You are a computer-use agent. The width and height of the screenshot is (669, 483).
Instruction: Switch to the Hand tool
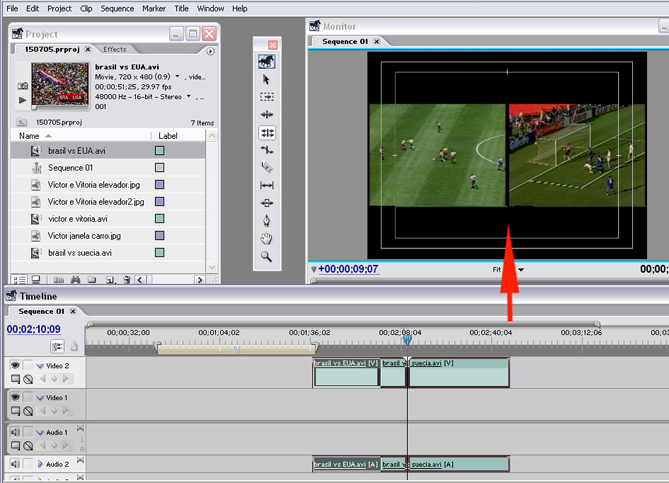[x=267, y=238]
